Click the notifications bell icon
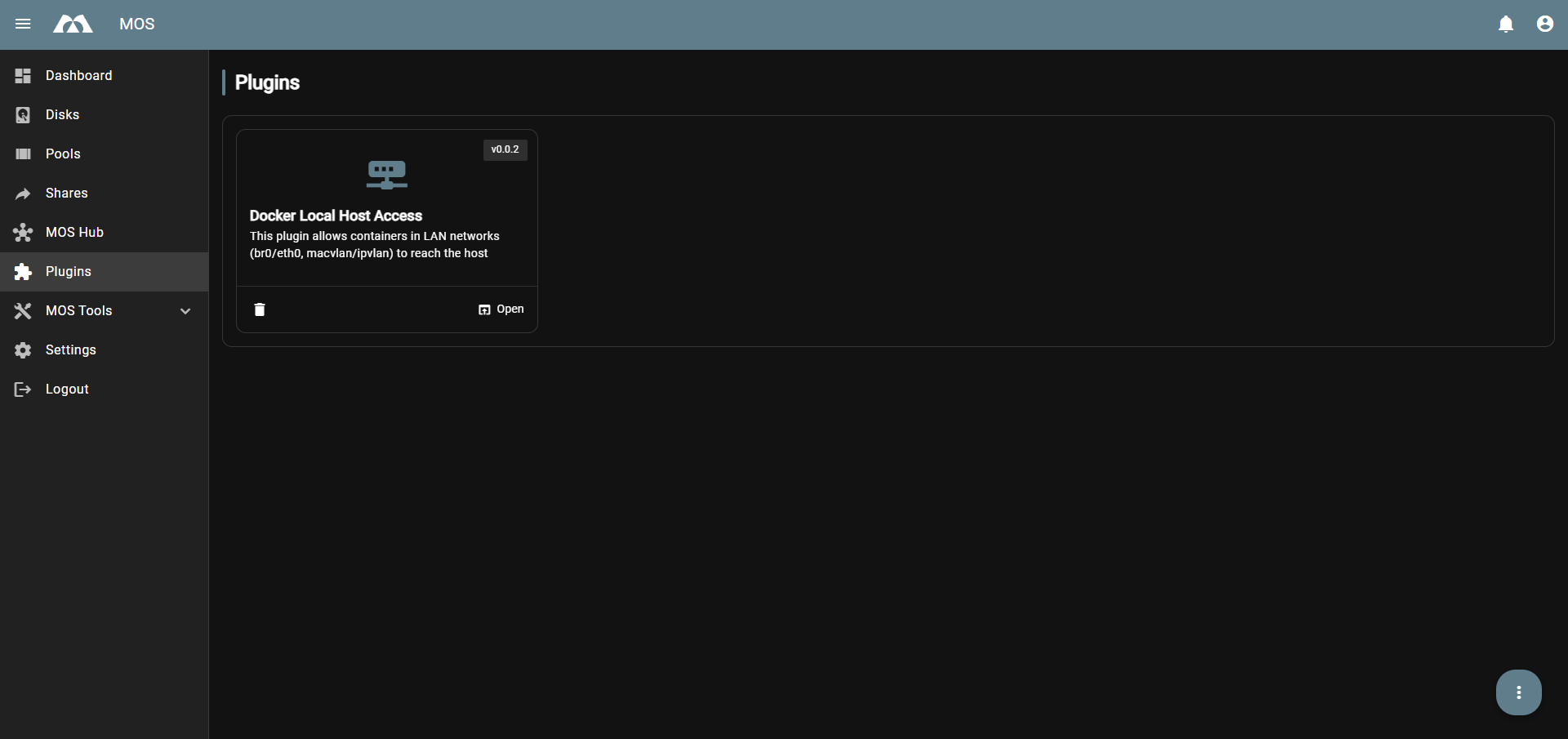1568x739 pixels. click(x=1505, y=24)
